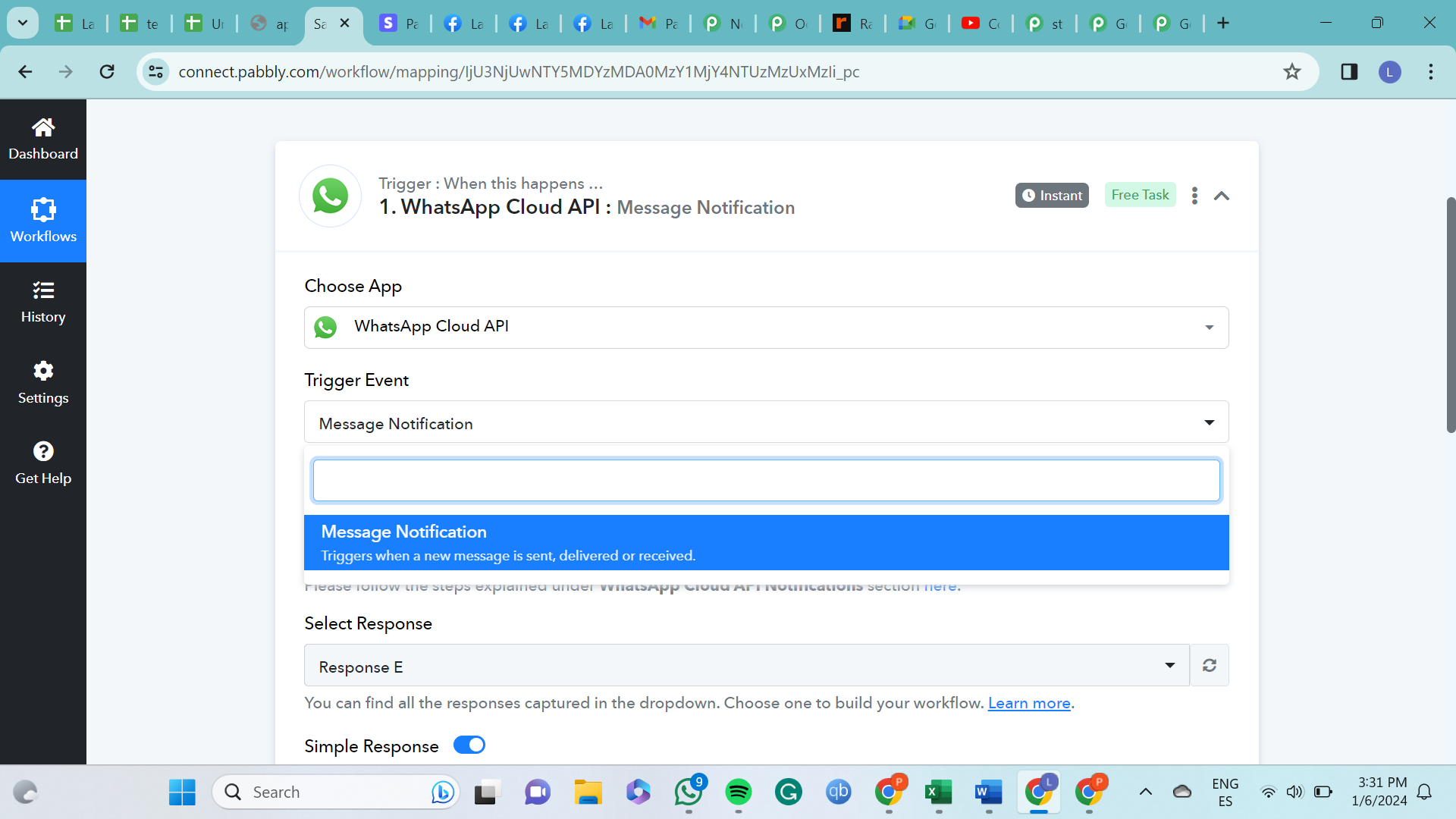The image size is (1456, 819).
Task: Open Spotify from the taskbar
Action: [x=739, y=792]
